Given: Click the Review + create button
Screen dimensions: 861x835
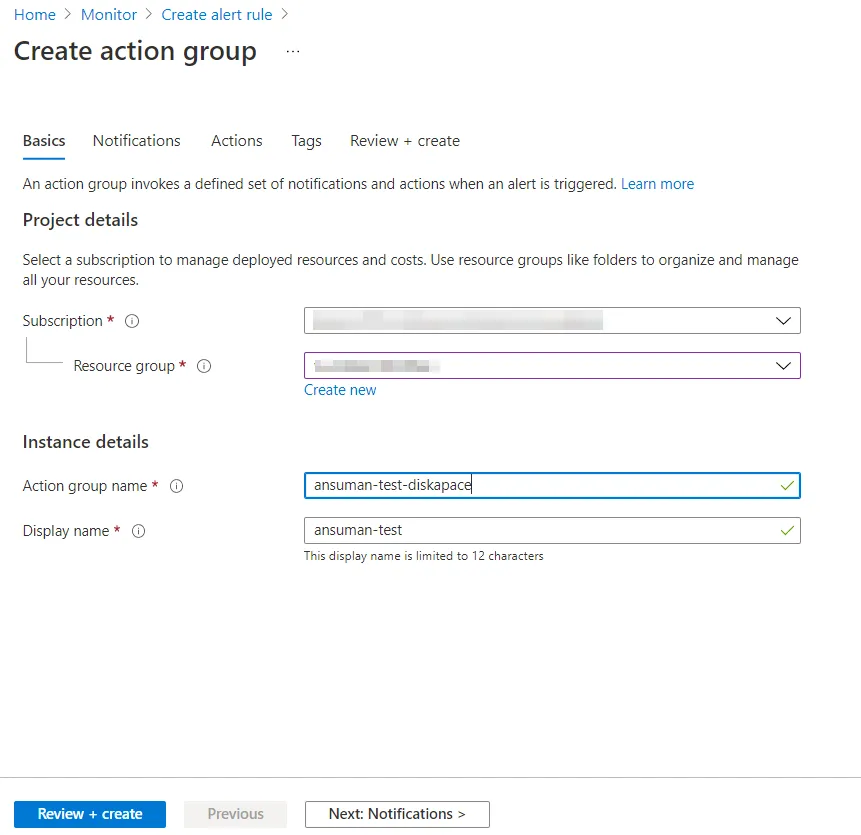Looking at the screenshot, I should click(x=90, y=814).
